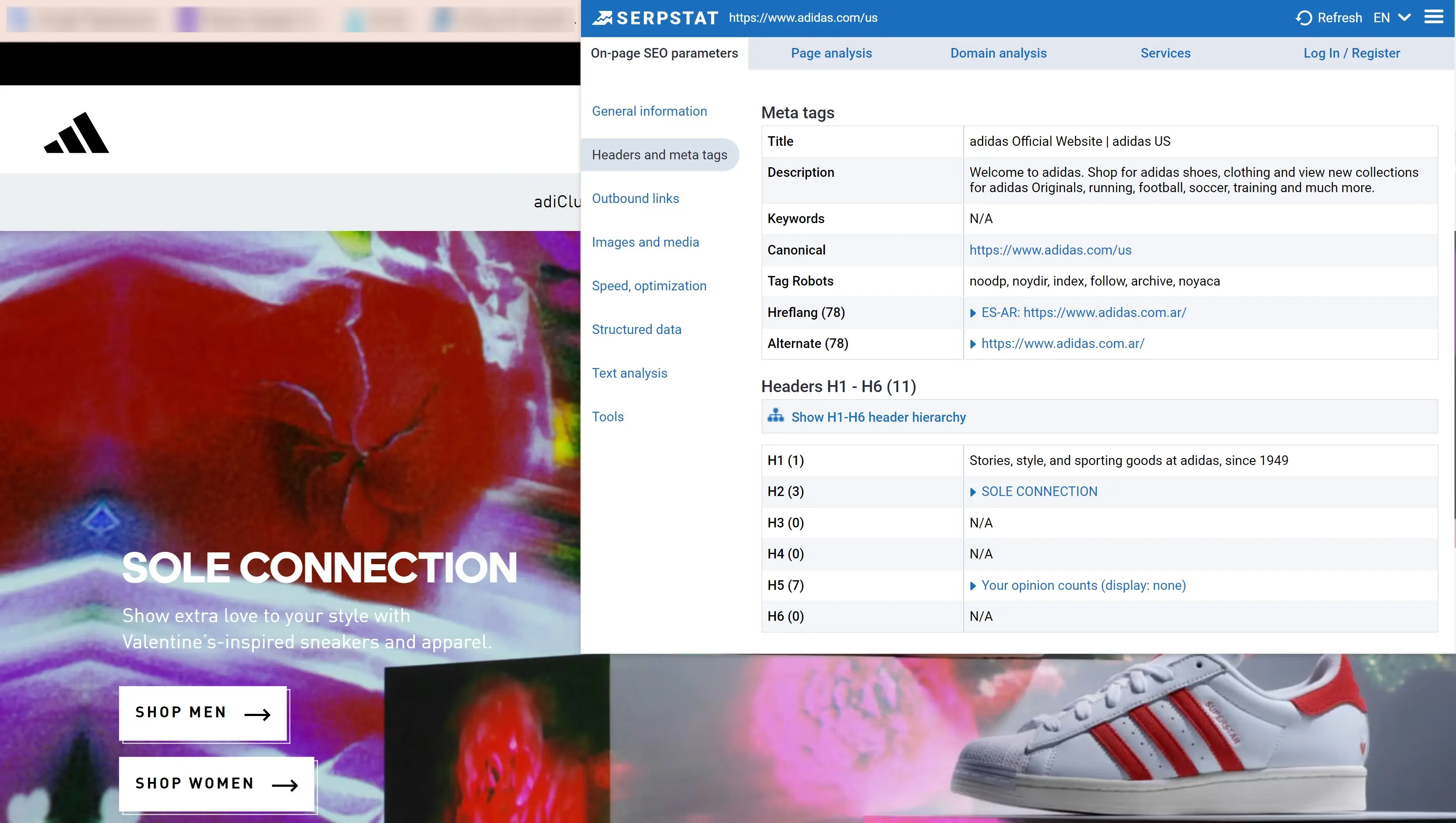This screenshot has width=1456, height=823.
Task: Click Show H1-H6 header hierarchy link
Action: coord(878,417)
